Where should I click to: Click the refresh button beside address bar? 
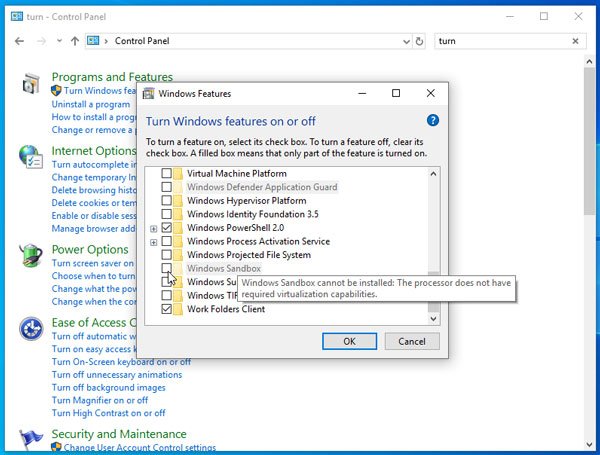(419, 42)
